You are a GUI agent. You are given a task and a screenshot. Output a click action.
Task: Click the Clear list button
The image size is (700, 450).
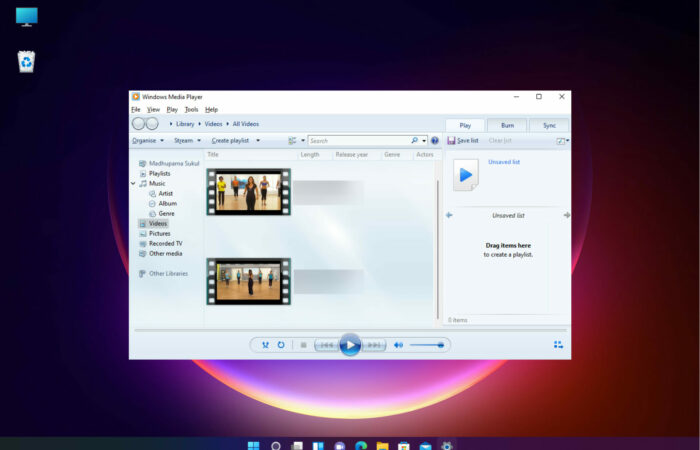tap(500, 141)
